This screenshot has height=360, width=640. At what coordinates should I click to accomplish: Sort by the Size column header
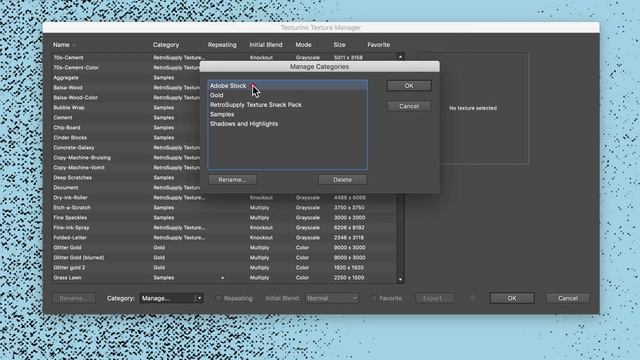[339, 44]
